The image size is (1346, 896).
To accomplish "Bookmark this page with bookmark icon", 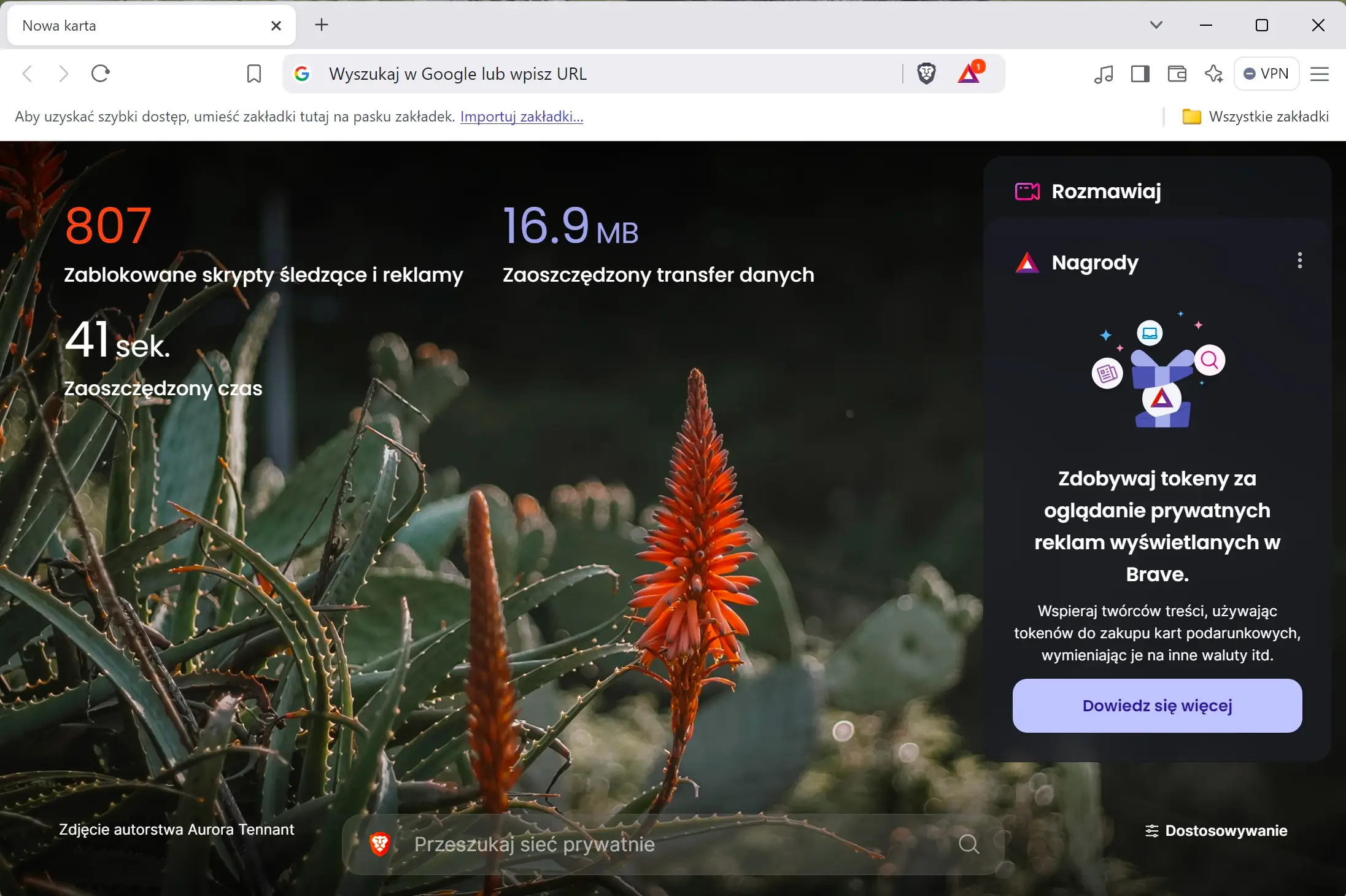I will pyautogui.click(x=253, y=74).
